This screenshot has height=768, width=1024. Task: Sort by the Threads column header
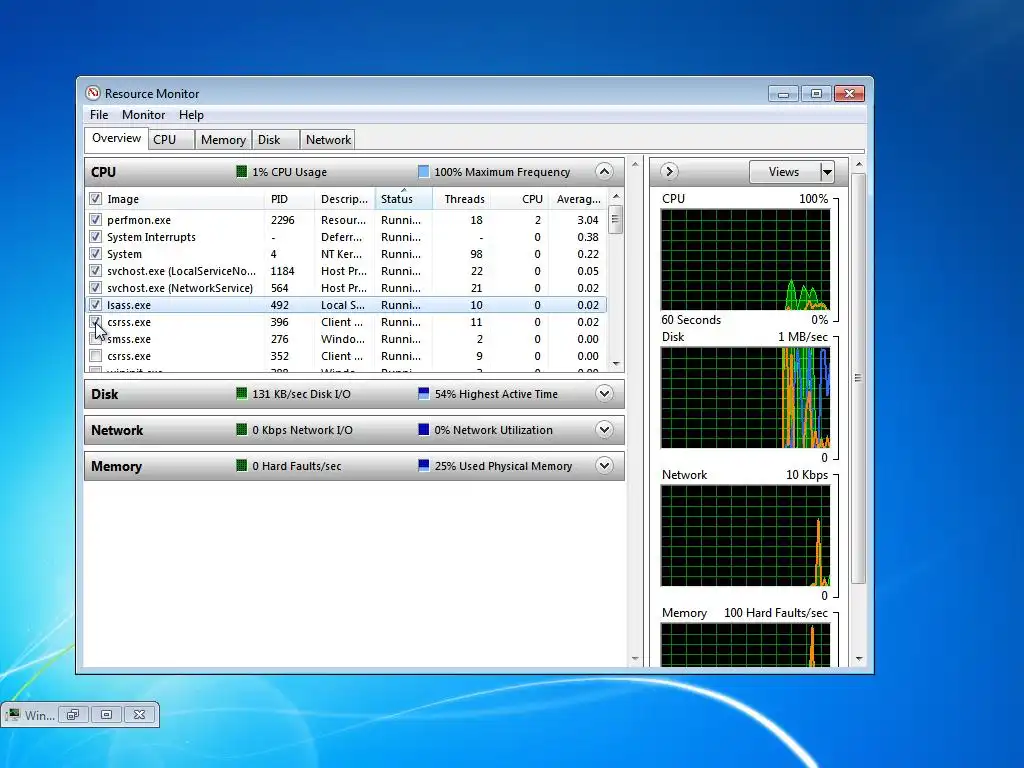(x=461, y=199)
